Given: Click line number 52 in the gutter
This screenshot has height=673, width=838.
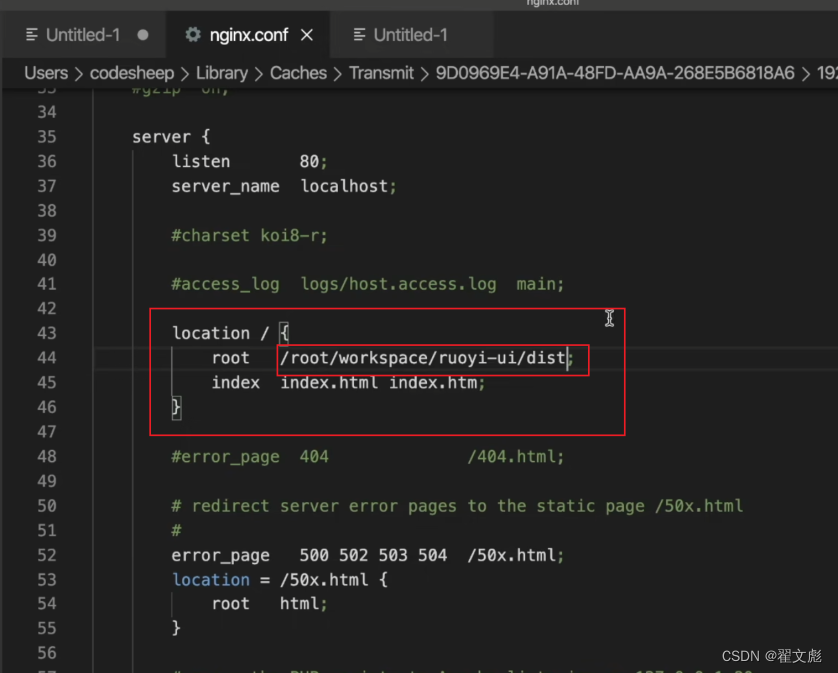Looking at the screenshot, I should (x=46, y=555).
